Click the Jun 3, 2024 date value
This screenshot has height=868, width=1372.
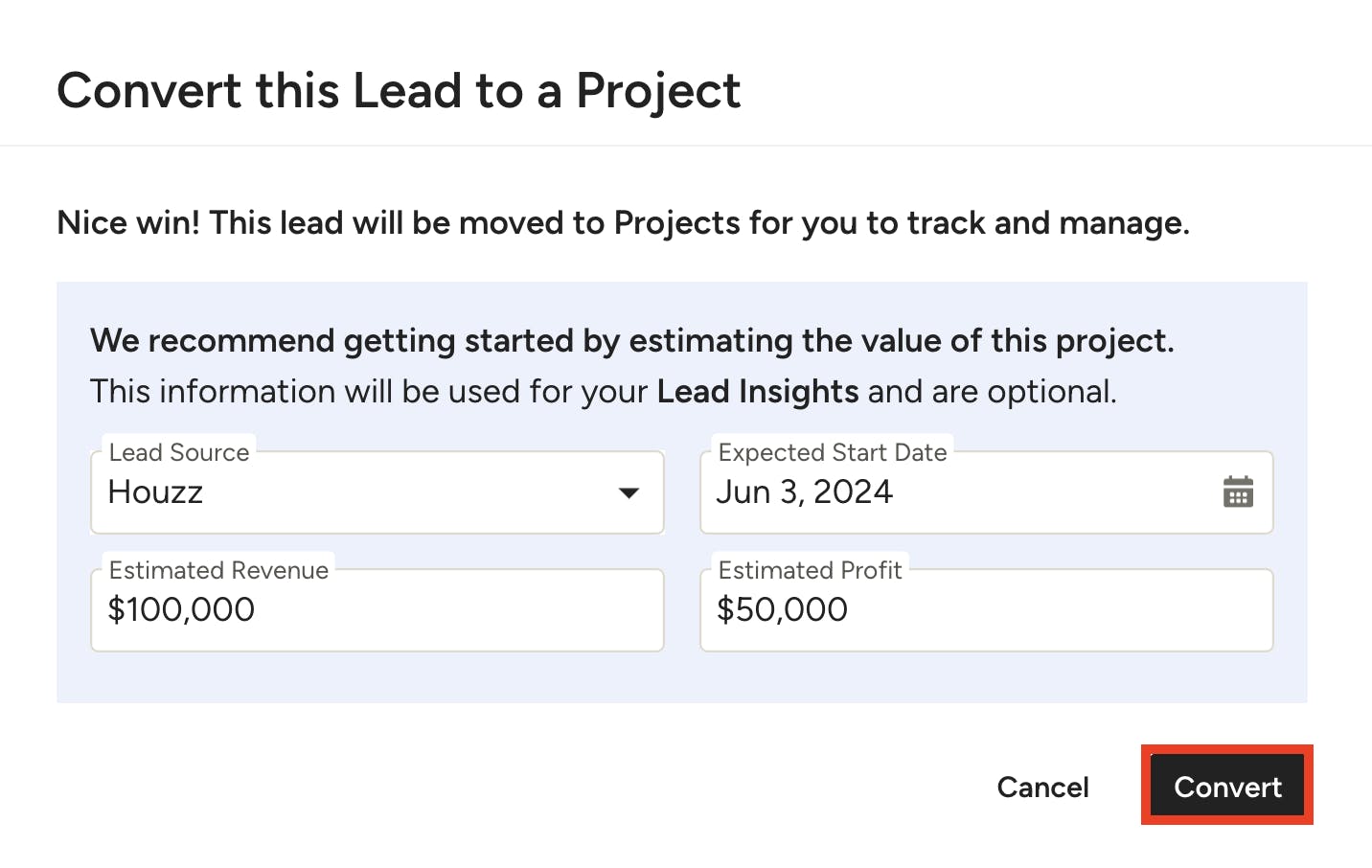click(805, 492)
